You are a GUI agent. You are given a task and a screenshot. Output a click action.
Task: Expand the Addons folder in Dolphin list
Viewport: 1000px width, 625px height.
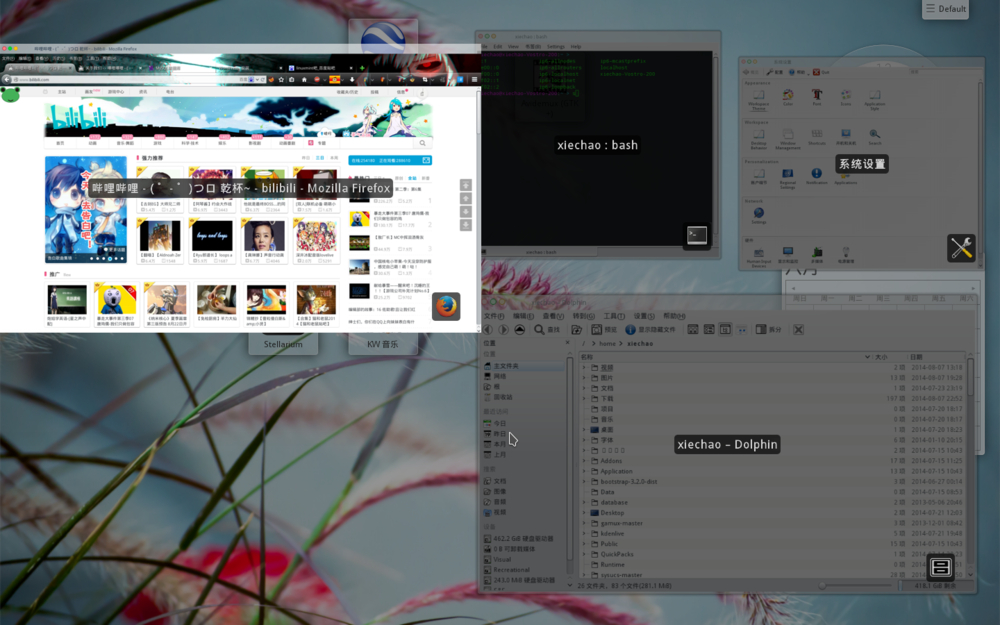click(x=584, y=460)
